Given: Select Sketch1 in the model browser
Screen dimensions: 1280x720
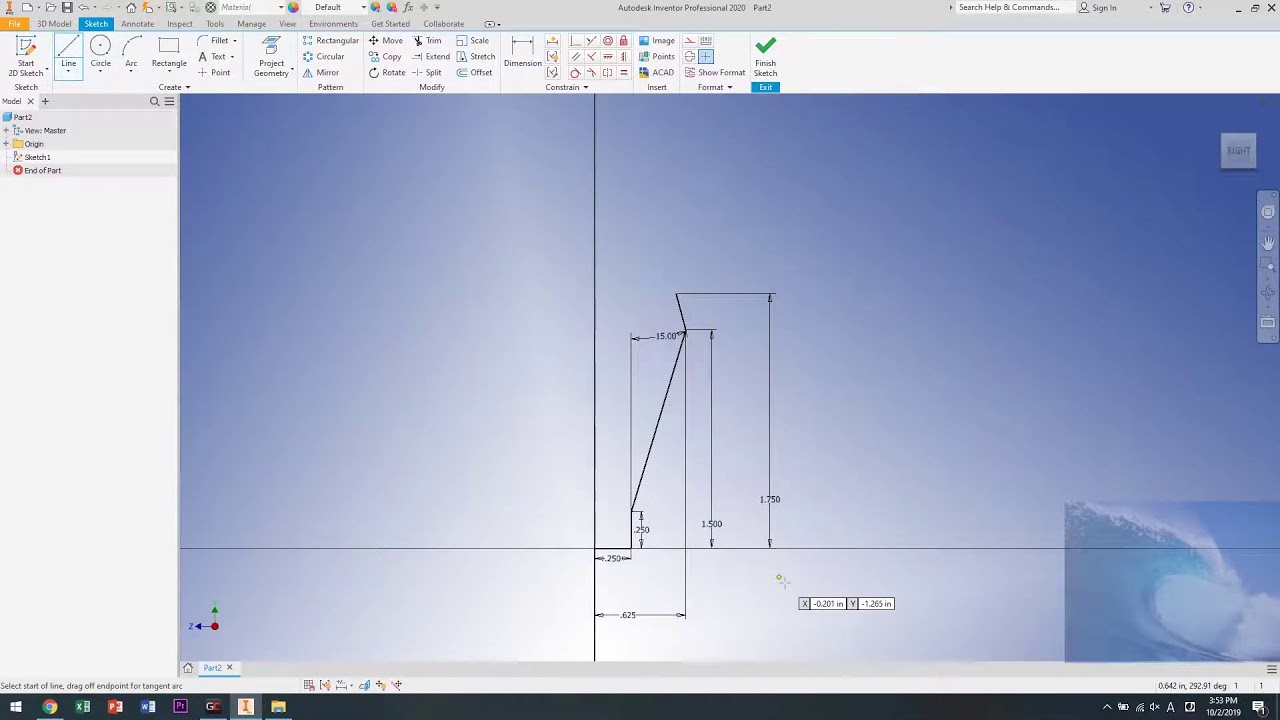Looking at the screenshot, I should (37, 157).
